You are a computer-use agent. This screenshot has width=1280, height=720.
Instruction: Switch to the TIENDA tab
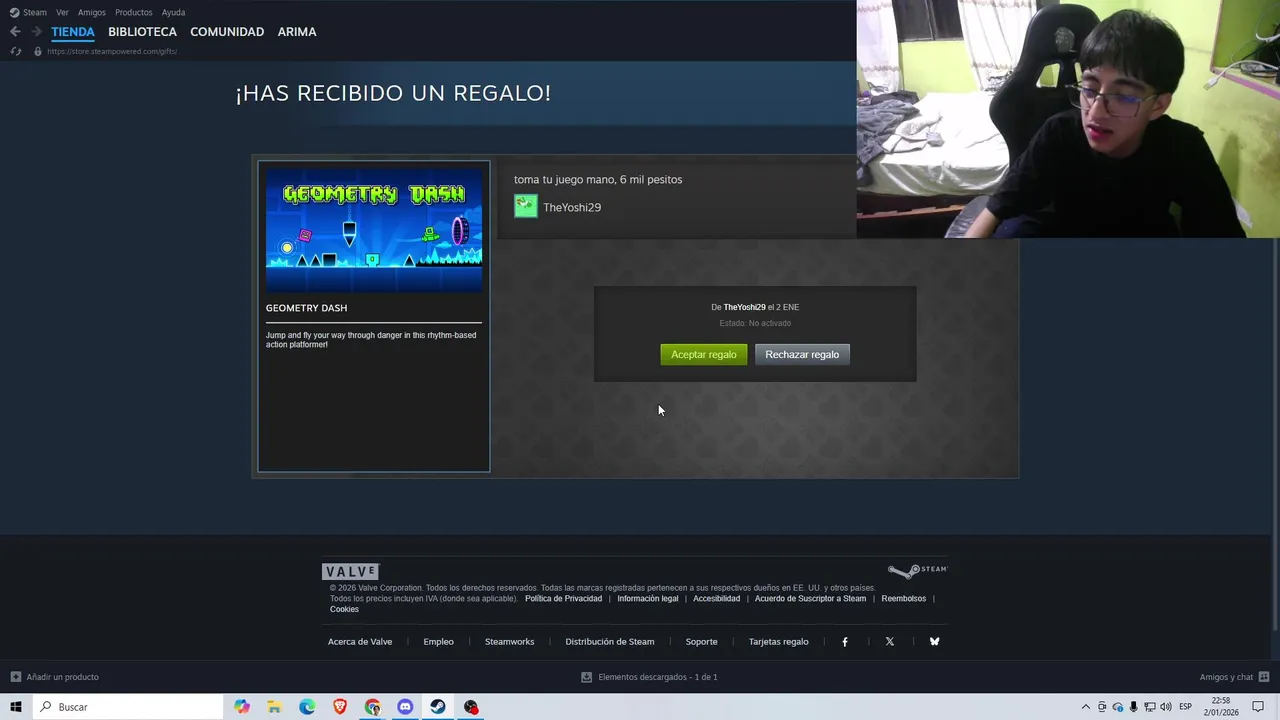click(x=73, y=32)
